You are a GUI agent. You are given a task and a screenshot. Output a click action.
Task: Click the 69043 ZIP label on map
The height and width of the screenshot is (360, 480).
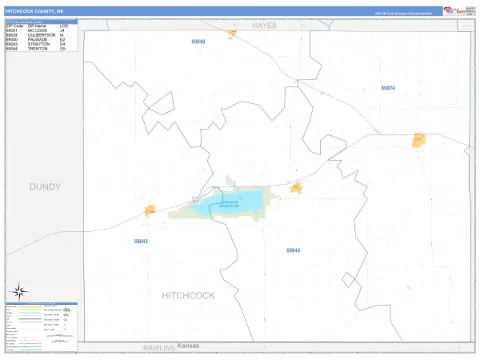141,241
